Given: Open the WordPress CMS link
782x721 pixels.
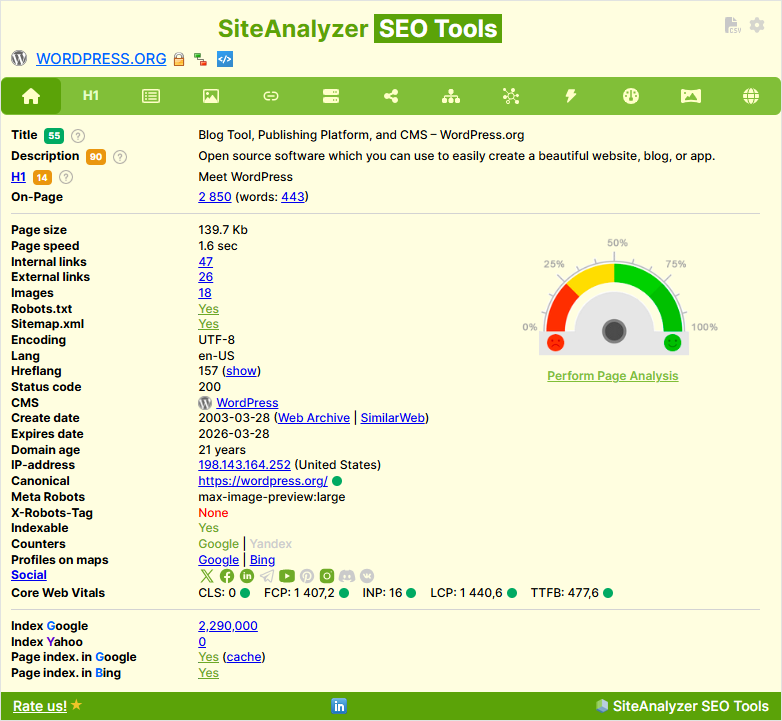Looking at the screenshot, I should coord(247,403).
